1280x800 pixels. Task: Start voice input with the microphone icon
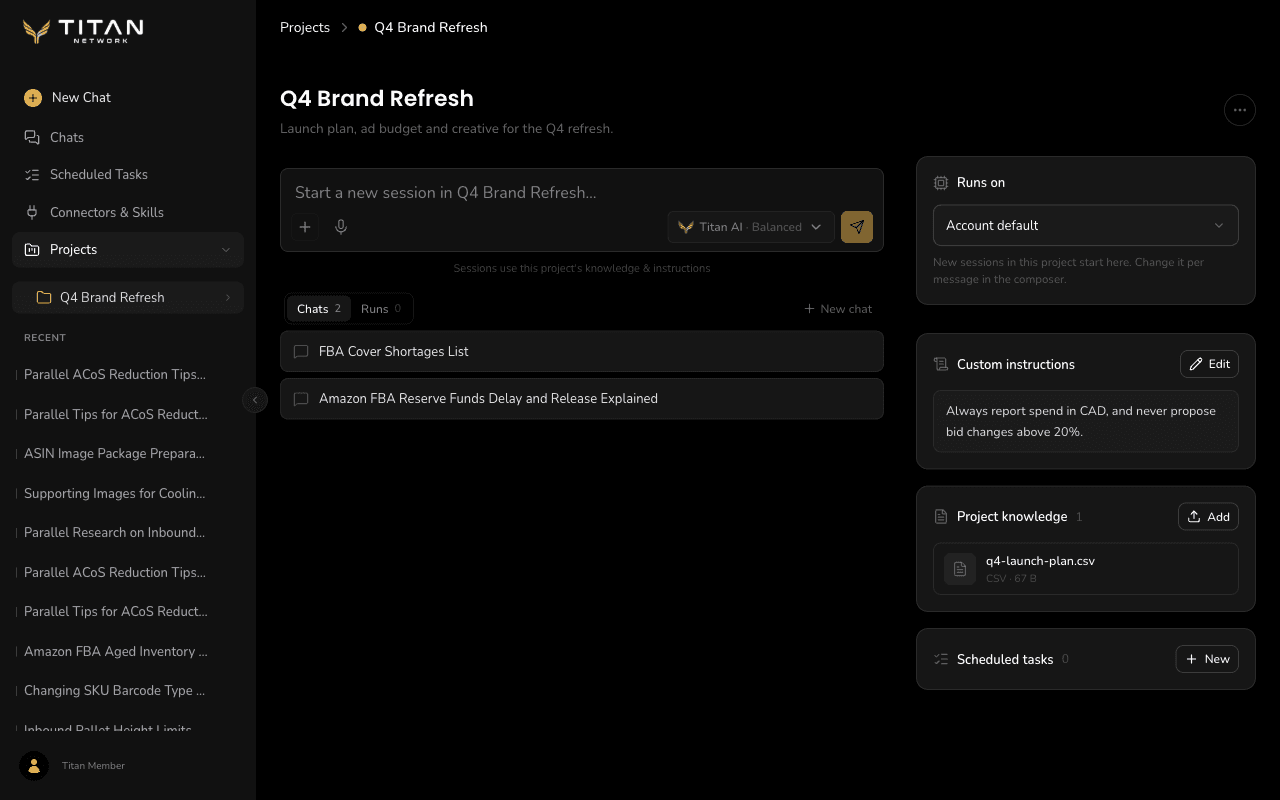point(341,227)
